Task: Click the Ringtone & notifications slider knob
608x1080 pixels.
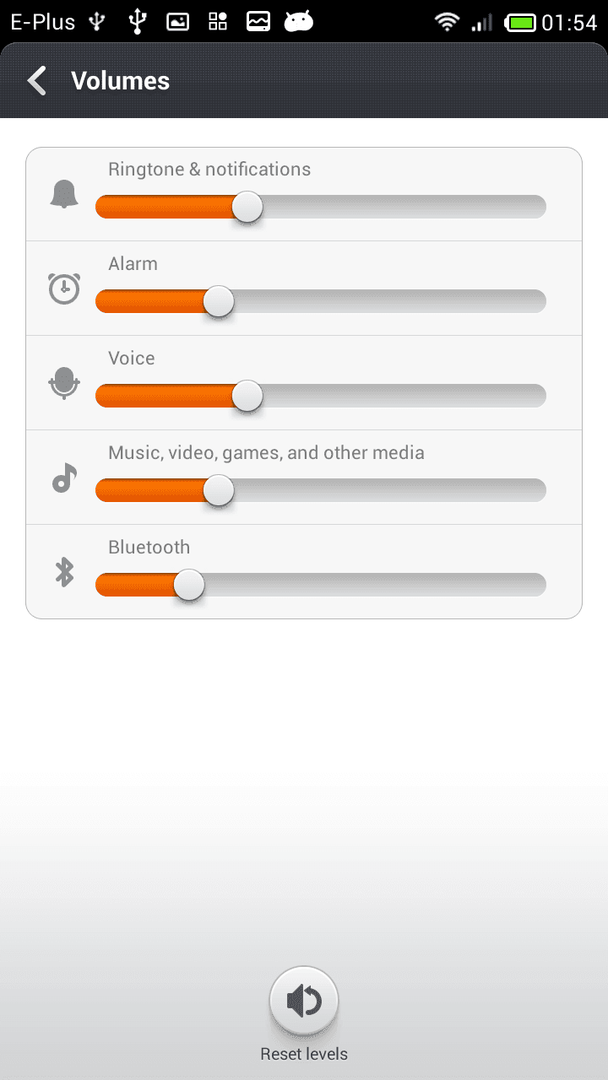Action: coord(247,207)
